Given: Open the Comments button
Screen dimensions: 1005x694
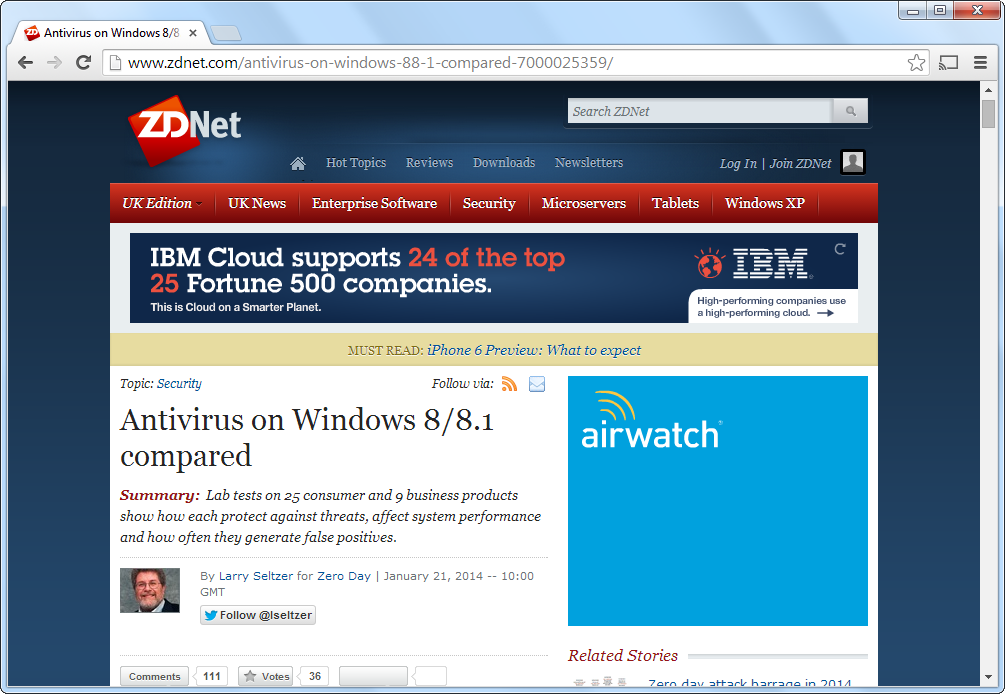Looking at the screenshot, I should pos(155,677).
